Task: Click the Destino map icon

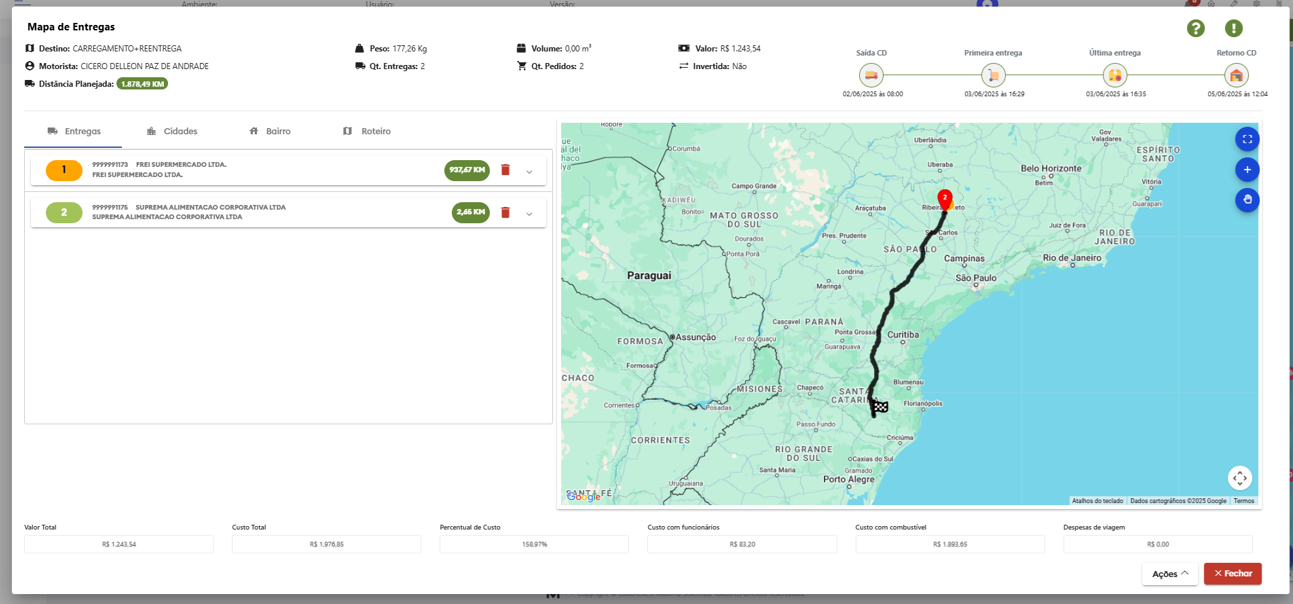Action: click(x=30, y=48)
